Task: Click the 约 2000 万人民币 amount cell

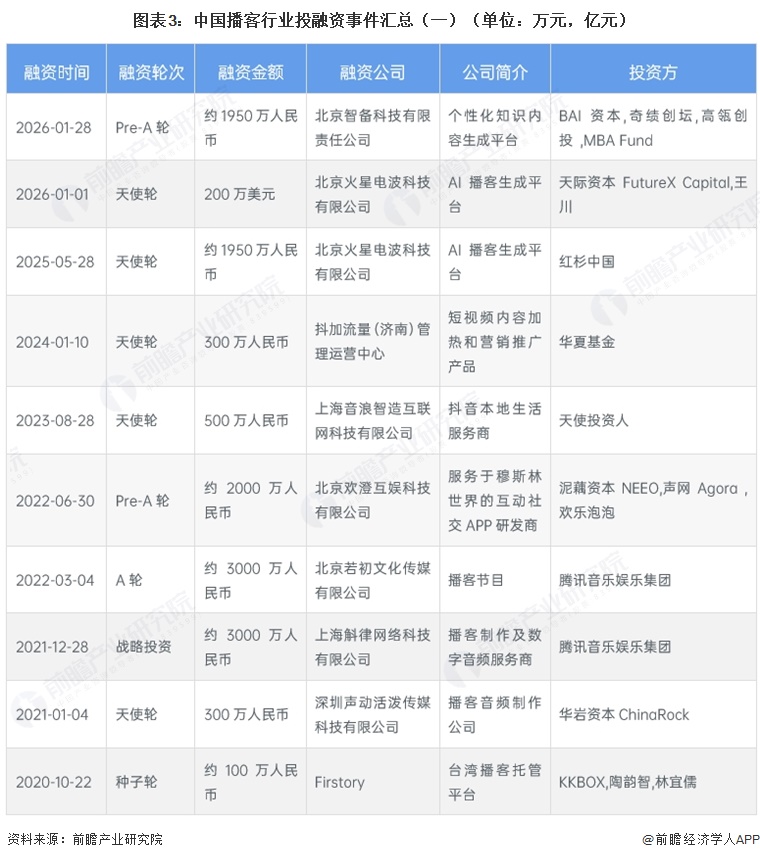Action: [251, 501]
